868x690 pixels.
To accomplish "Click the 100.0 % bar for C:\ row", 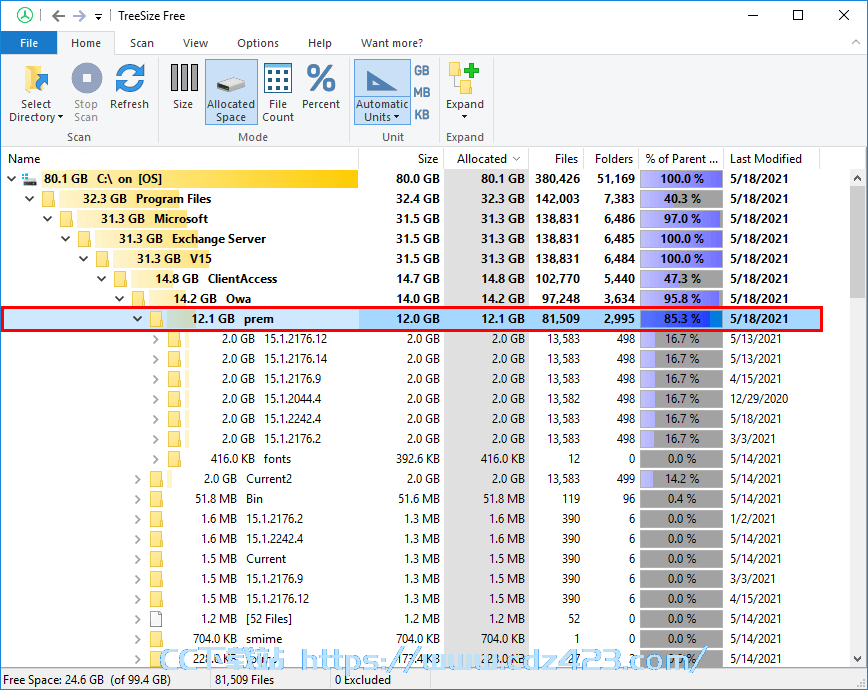I will point(681,179).
